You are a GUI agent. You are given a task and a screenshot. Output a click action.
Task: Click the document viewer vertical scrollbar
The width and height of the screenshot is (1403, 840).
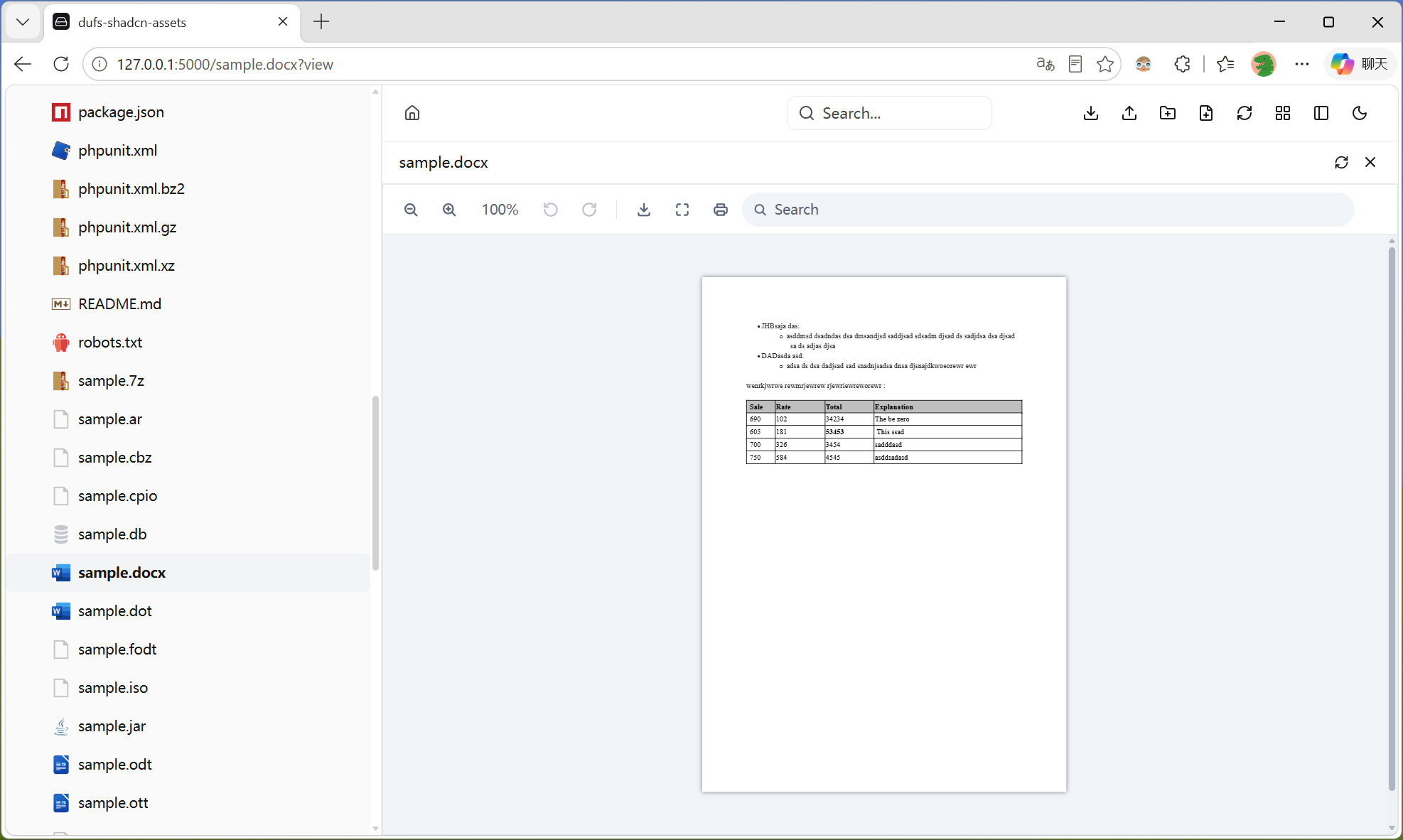click(1392, 519)
